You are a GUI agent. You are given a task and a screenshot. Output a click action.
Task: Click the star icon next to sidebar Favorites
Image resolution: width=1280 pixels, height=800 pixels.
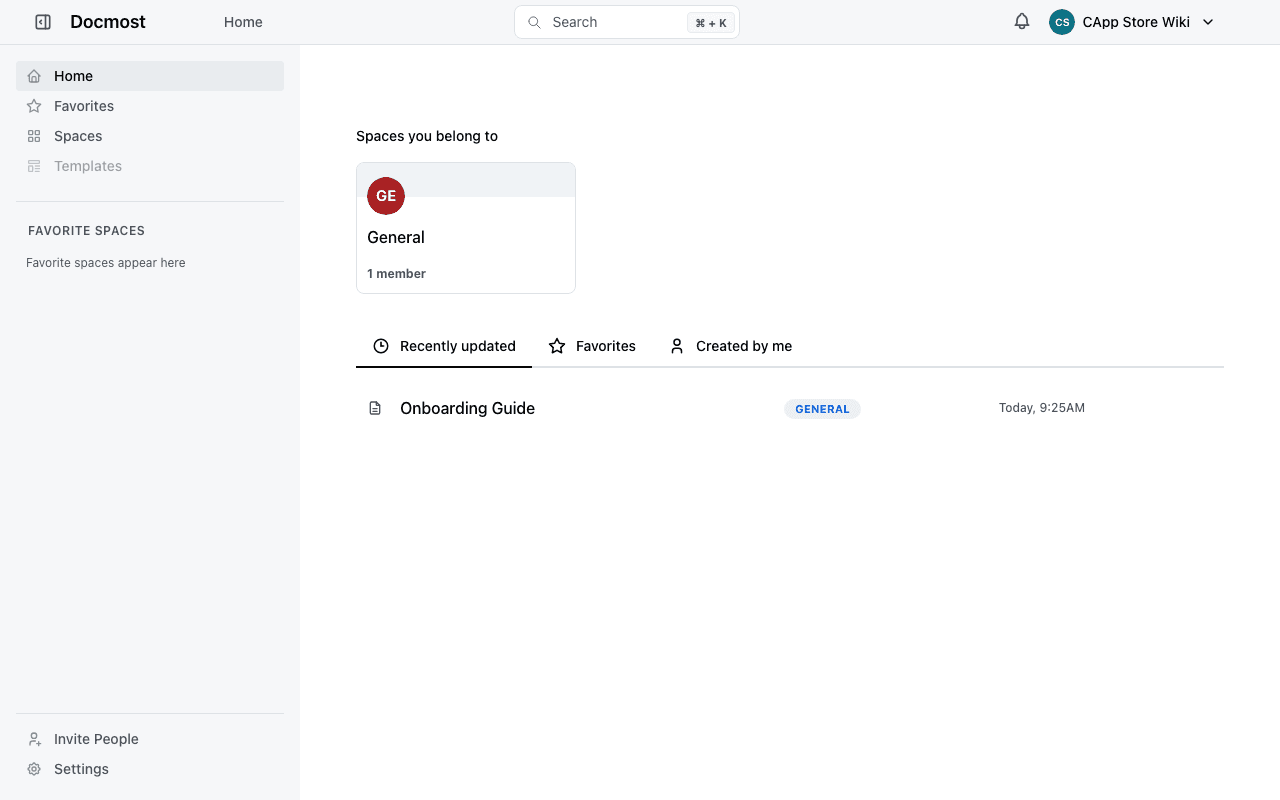point(34,106)
